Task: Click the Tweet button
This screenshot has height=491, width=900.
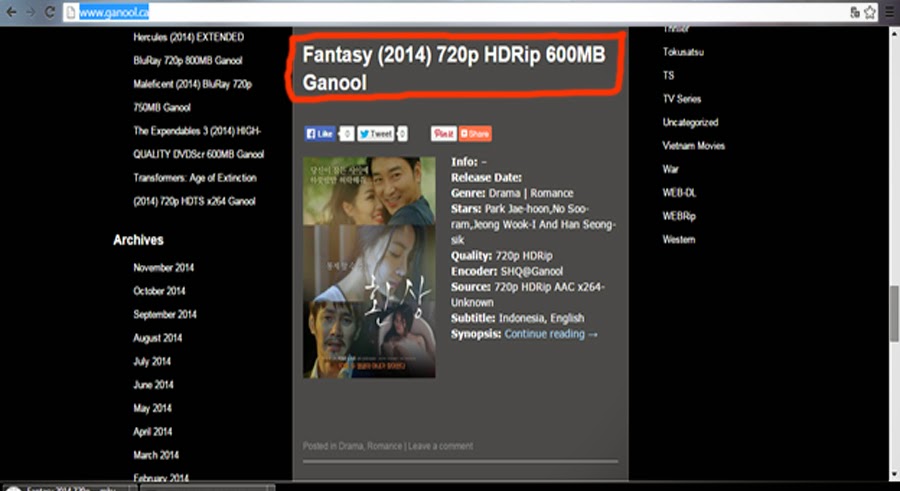Action: pyautogui.click(x=376, y=134)
